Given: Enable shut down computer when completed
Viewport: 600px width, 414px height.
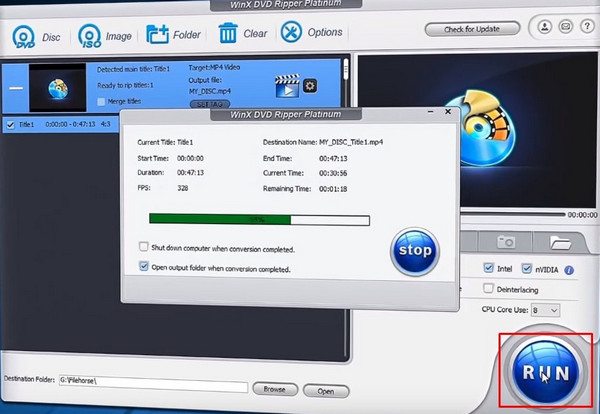Looking at the screenshot, I should click(x=143, y=246).
